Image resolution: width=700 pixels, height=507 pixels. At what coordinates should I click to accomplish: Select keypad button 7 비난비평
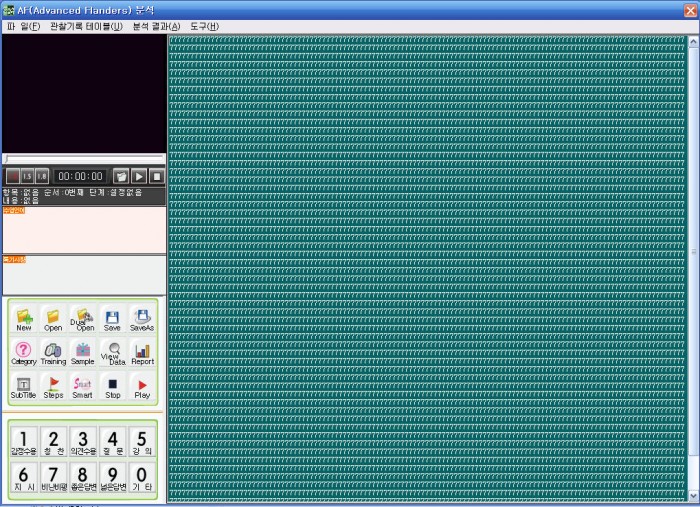[x=53, y=478]
